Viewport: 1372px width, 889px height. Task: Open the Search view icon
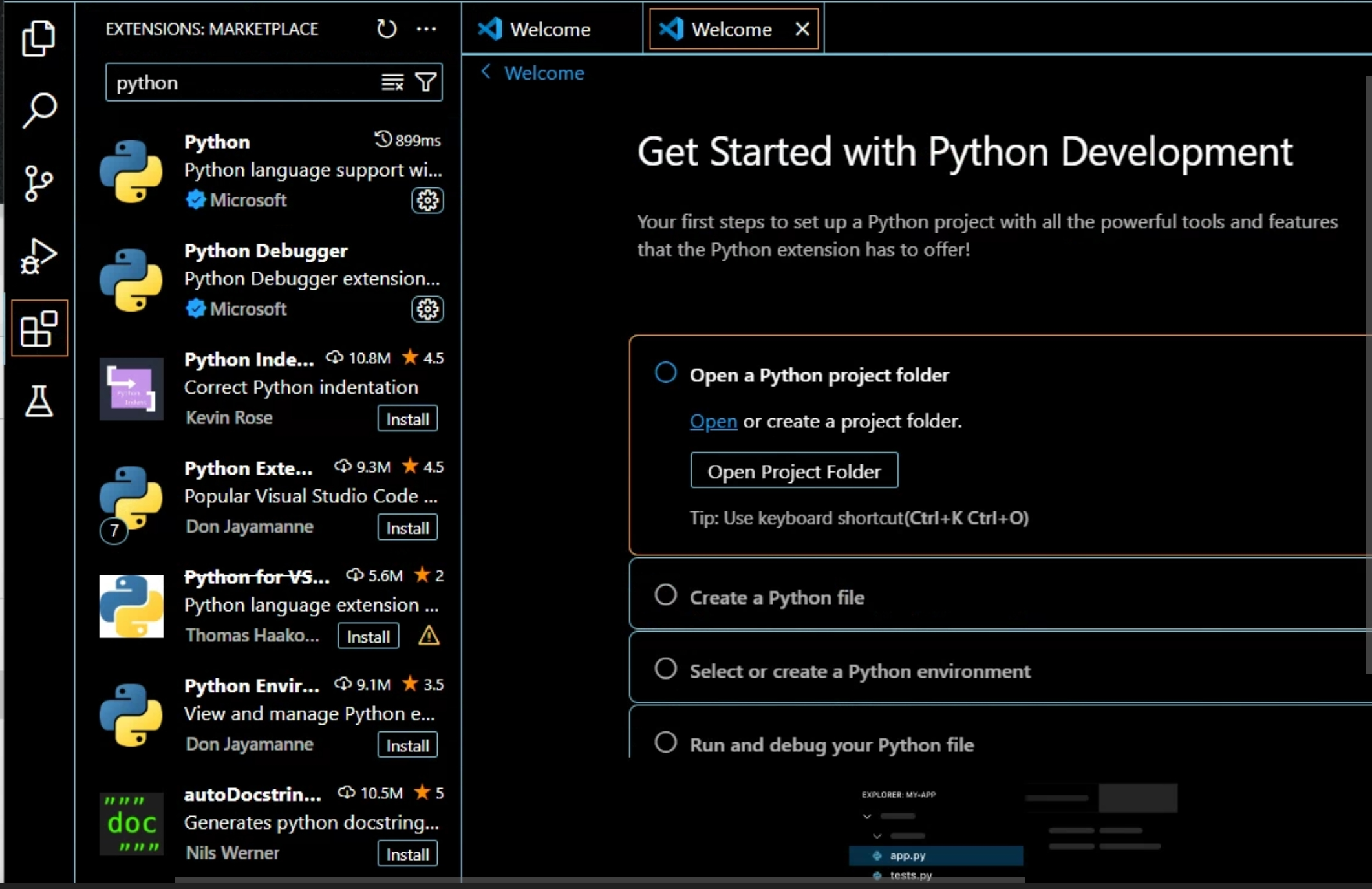[x=39, y=111]
